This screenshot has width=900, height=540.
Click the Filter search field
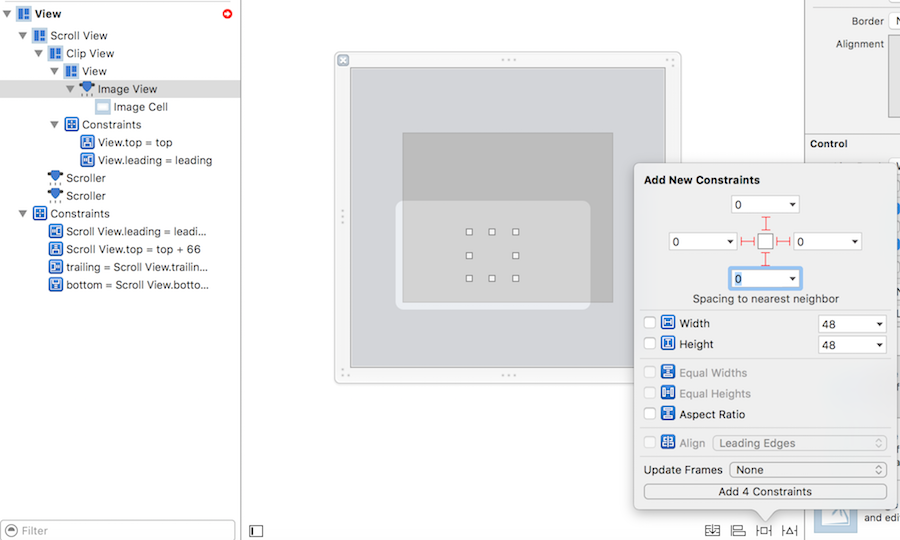(120, 530)
